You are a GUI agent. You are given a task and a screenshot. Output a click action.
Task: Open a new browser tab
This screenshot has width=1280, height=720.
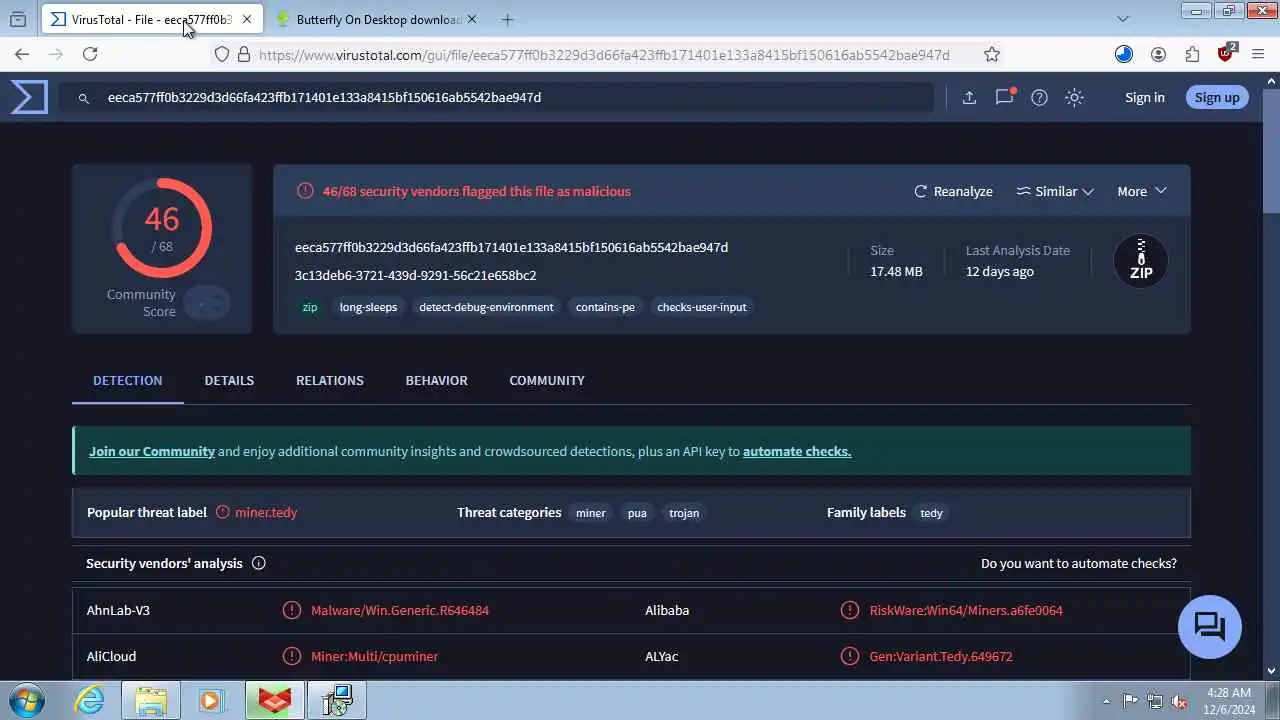pos(508,19)
